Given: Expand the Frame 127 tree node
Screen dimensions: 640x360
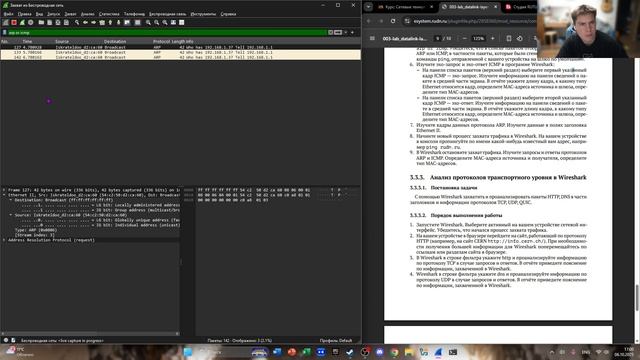Looking at the screenshot, I should 4,190.
